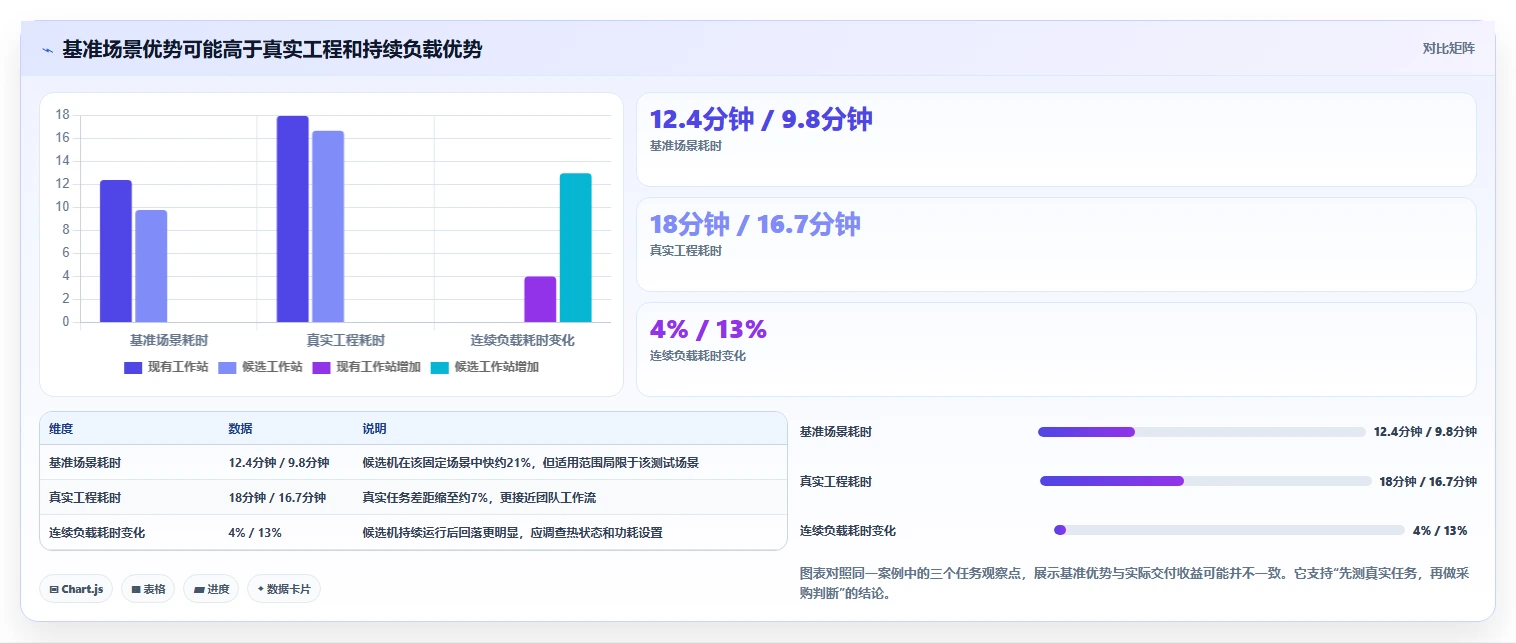Screen dimensions: 1516x643
Task: Click the 基准场景耗时 progress bar
Action: point(1202,432)
